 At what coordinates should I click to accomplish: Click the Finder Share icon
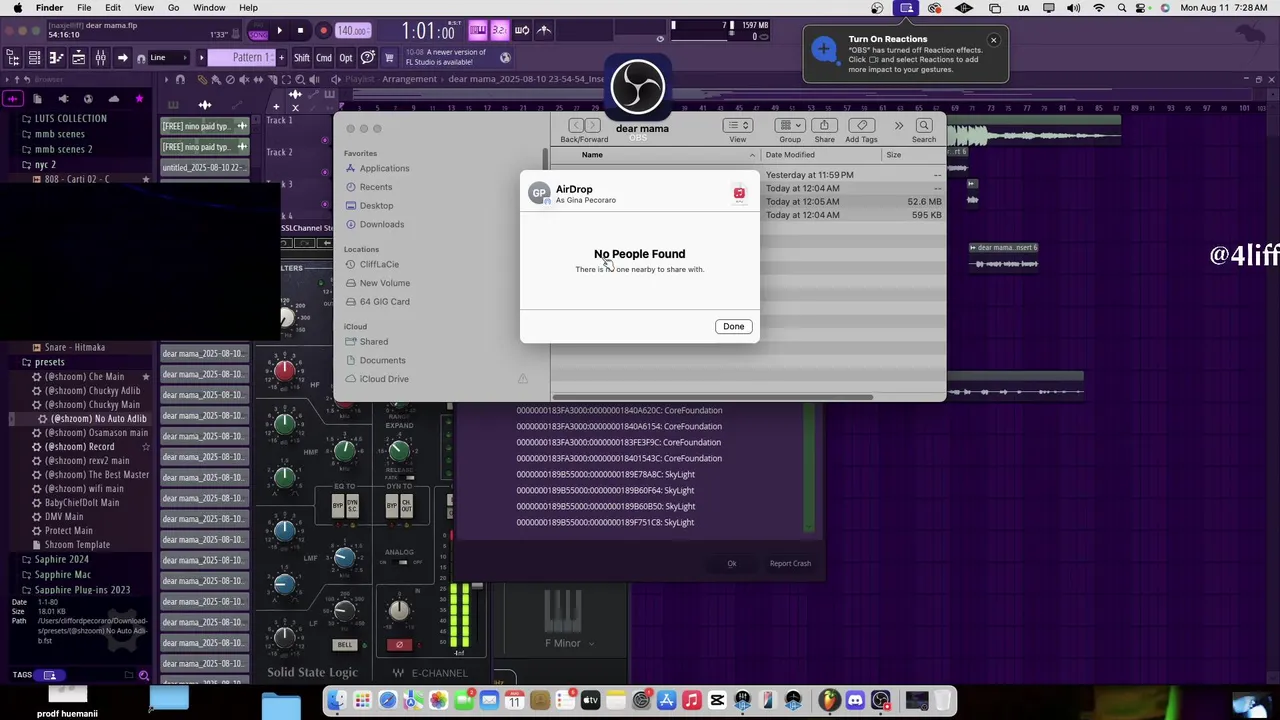coord(824,125)
